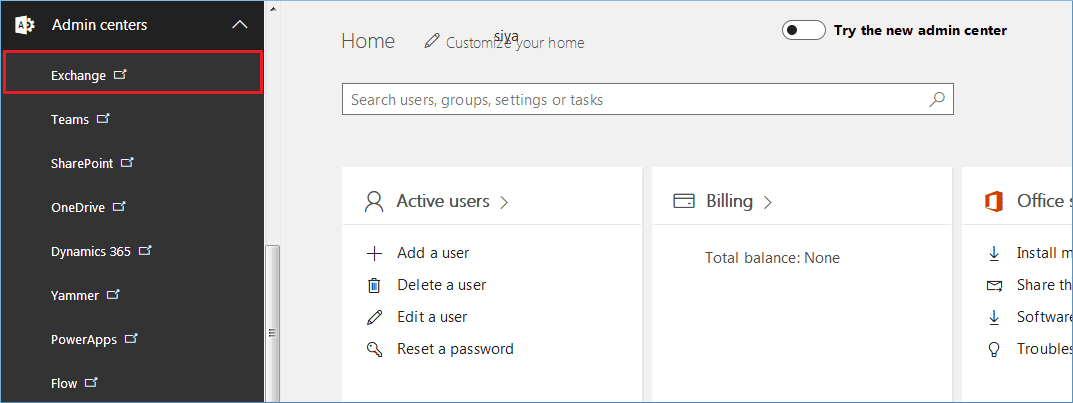This screenshot has width=1073, height=403.
Task: Open the PowerApps admin center
Action: pyautogui.click(x=83, y=339)
